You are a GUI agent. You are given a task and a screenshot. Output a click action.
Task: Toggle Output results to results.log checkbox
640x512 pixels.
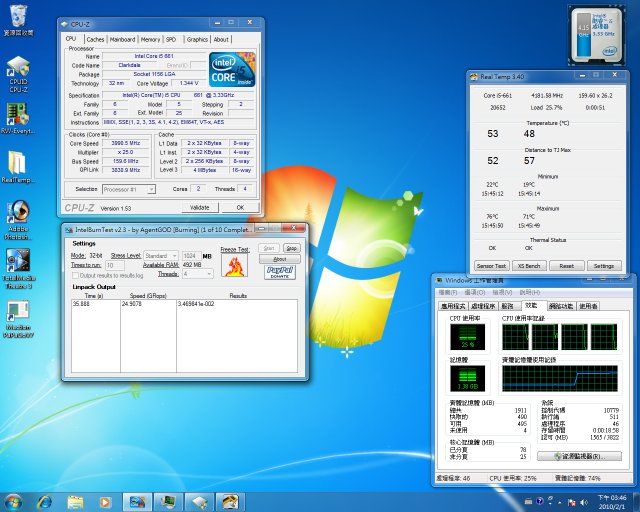(75, 276)
